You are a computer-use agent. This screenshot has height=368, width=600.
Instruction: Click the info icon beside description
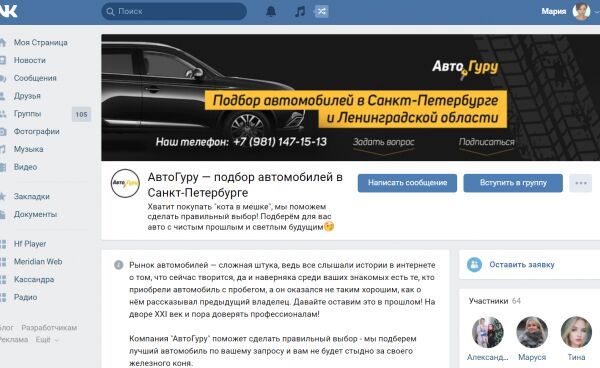coord(119,265)
